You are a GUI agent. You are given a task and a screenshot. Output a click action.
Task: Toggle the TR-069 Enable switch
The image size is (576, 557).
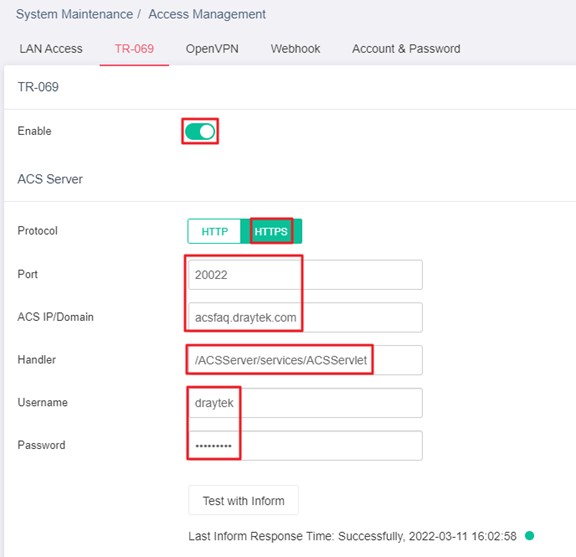point(200,132)
